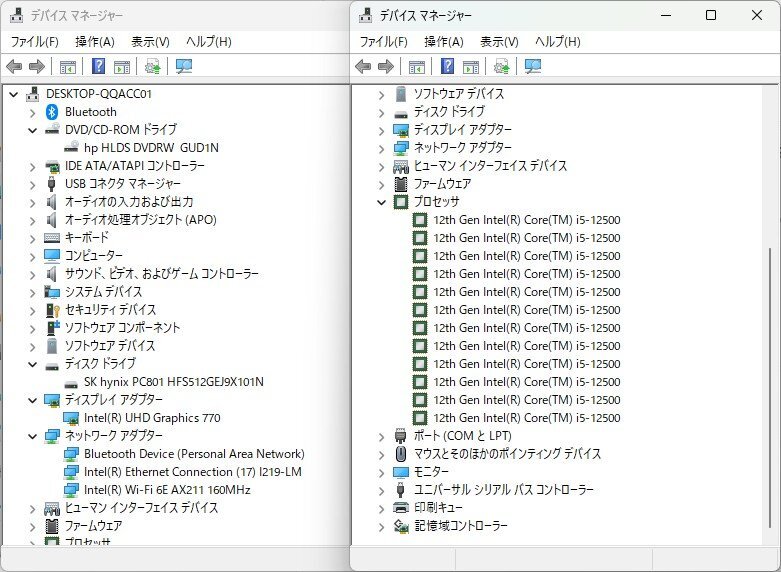Open ファイル(F) menu in left window
Image resolution: width=781 pixels, height=572 pixels.
point(34,41)
